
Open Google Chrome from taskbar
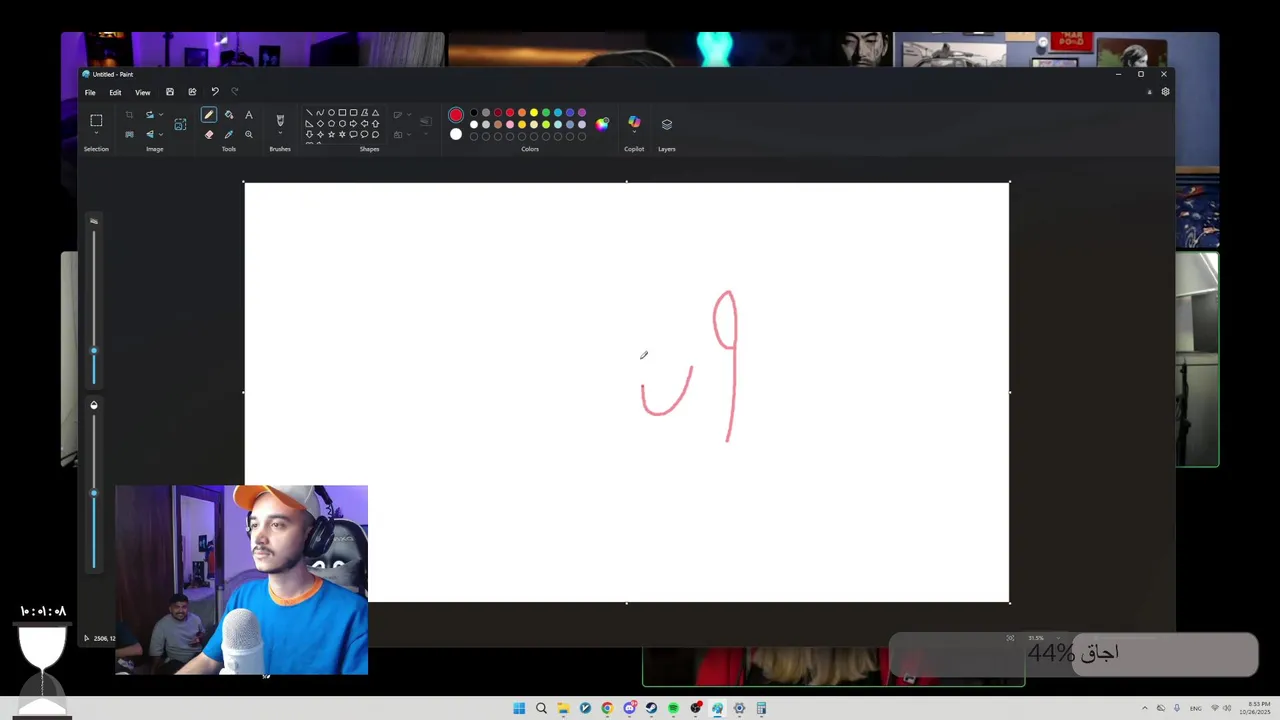click(607, 708)
